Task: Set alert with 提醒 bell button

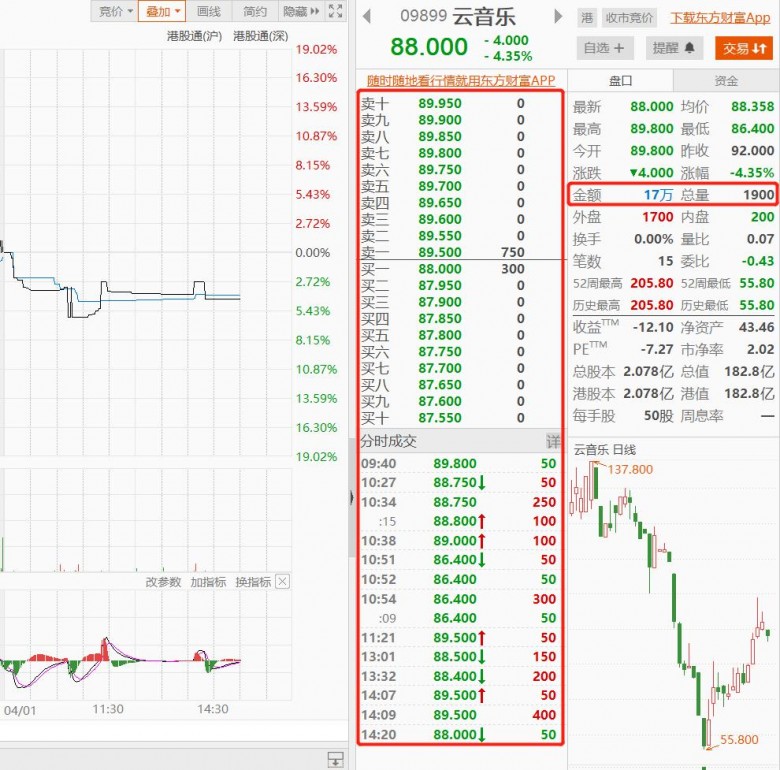Action: (674, 48)
